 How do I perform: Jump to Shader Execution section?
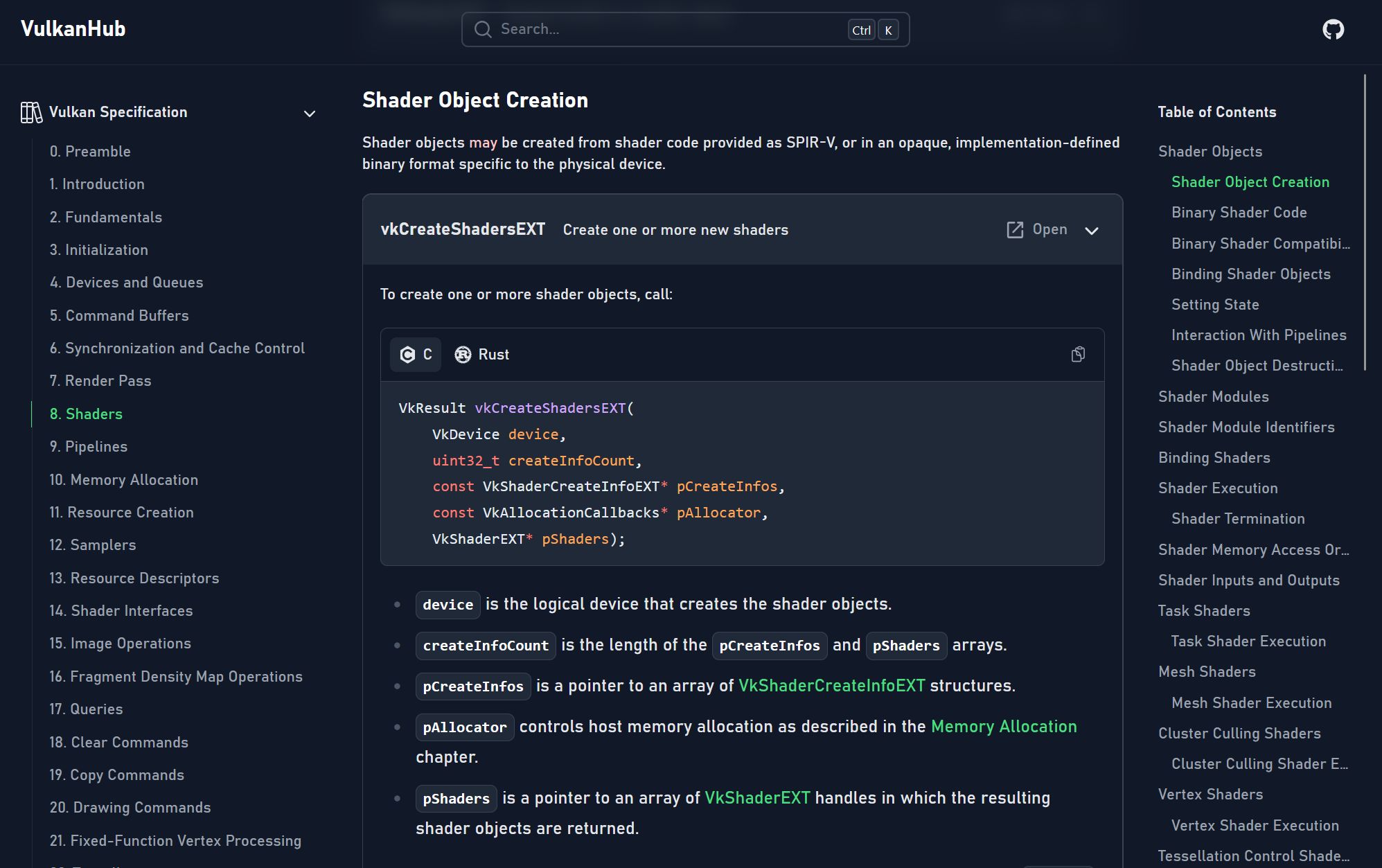[1218, 488]
